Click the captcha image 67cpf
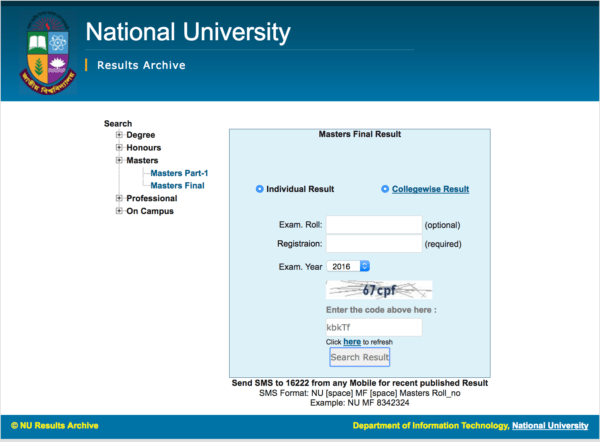Viewport: 600px width, 442px height. (379, 290)
